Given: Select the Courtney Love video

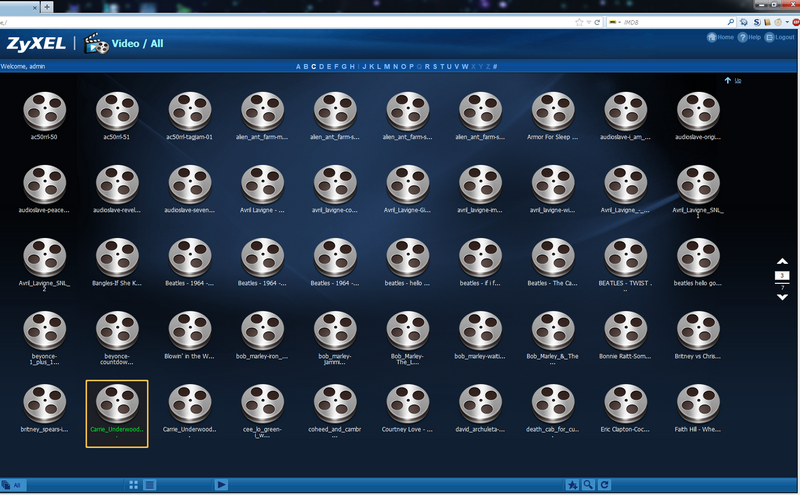Looking at the screenshot, I should point(407,408).
